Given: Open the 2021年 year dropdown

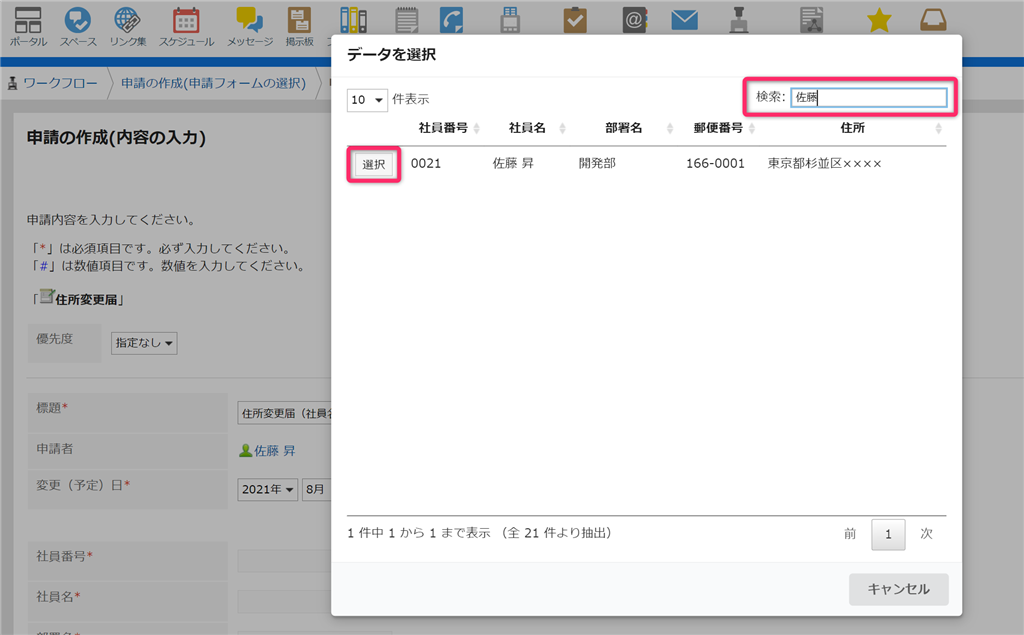Looking at the screenshot, I should (267, 489).
